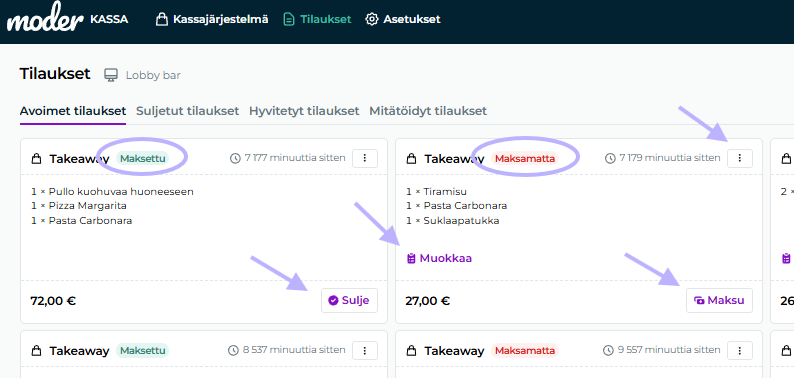Viewport: 794px width, 378px height.
Task: Open three-dot menu on 27,00 € order
Action: coord(740,158)
